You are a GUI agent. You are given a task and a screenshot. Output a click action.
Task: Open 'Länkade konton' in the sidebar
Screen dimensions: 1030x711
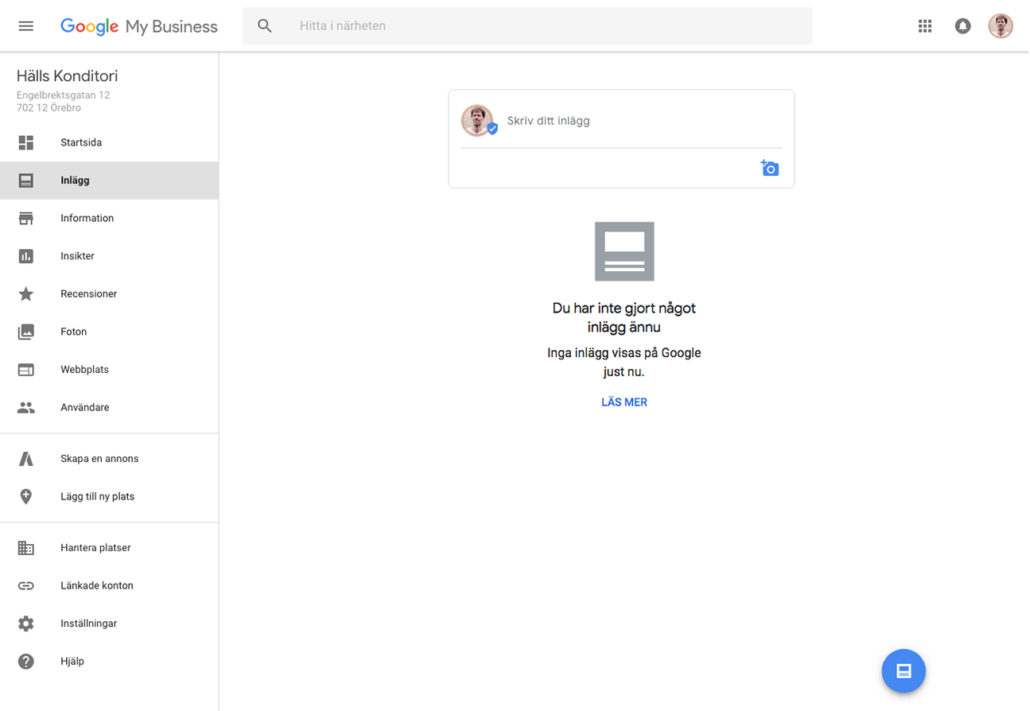(x=109, y=585)
